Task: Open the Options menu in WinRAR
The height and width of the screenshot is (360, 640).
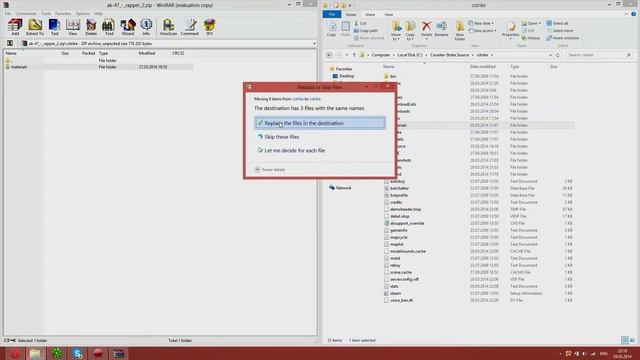Action: (82, 13)
